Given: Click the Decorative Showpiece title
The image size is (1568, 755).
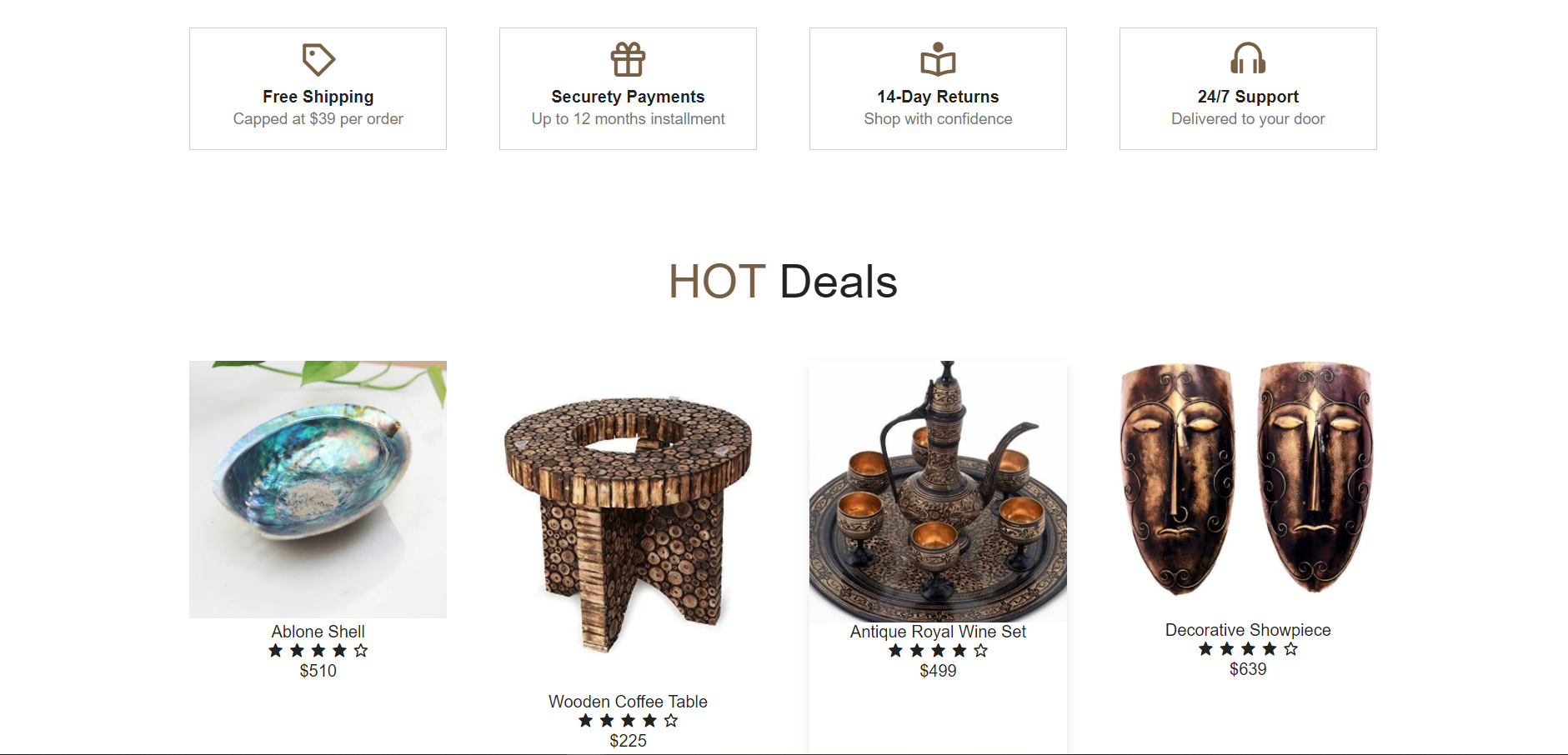Looking at the screenshot, I should point(1248,630).
